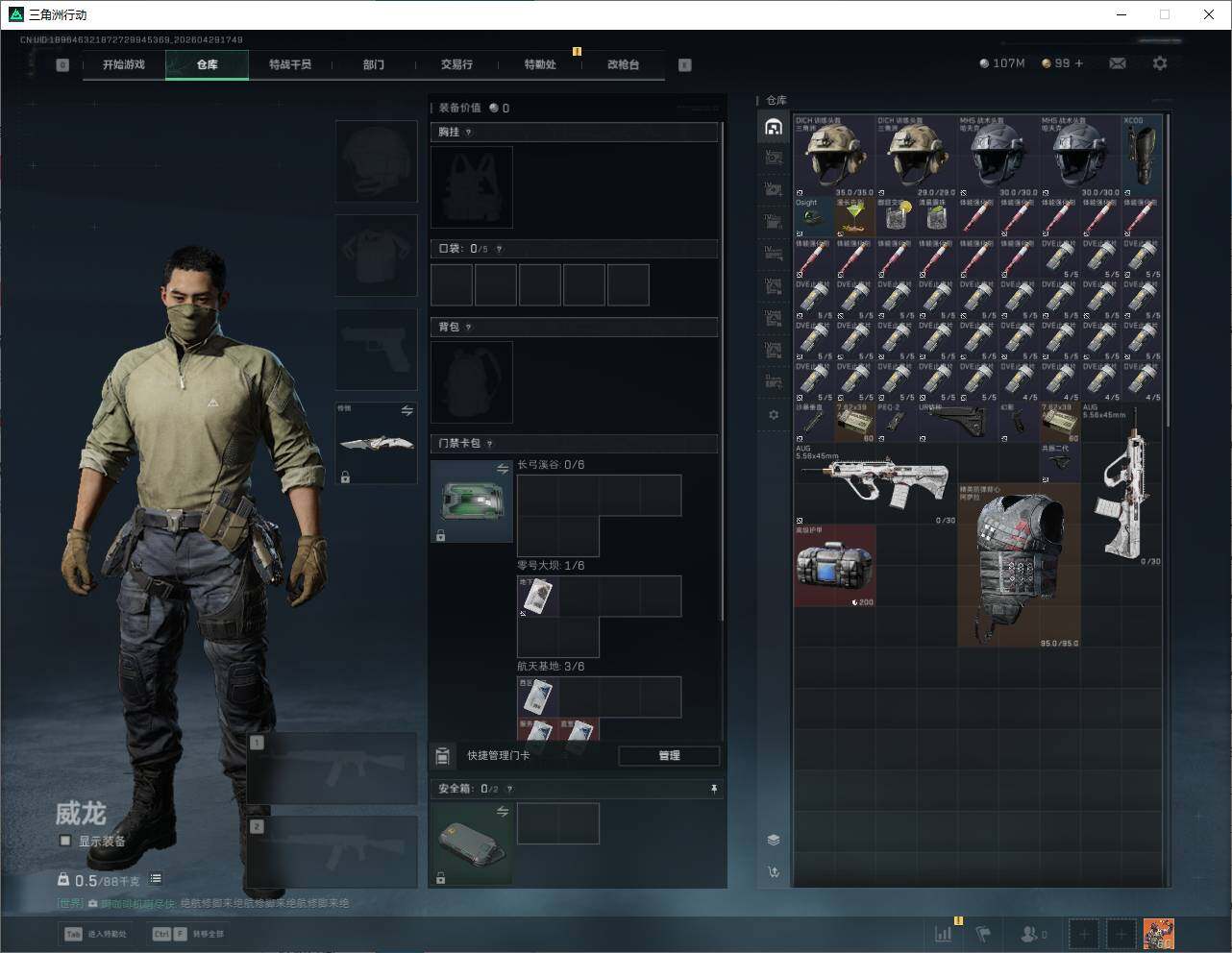Switch to the 改枪台 tab
The image size is (1232, 953).
(x=623, y=64)
